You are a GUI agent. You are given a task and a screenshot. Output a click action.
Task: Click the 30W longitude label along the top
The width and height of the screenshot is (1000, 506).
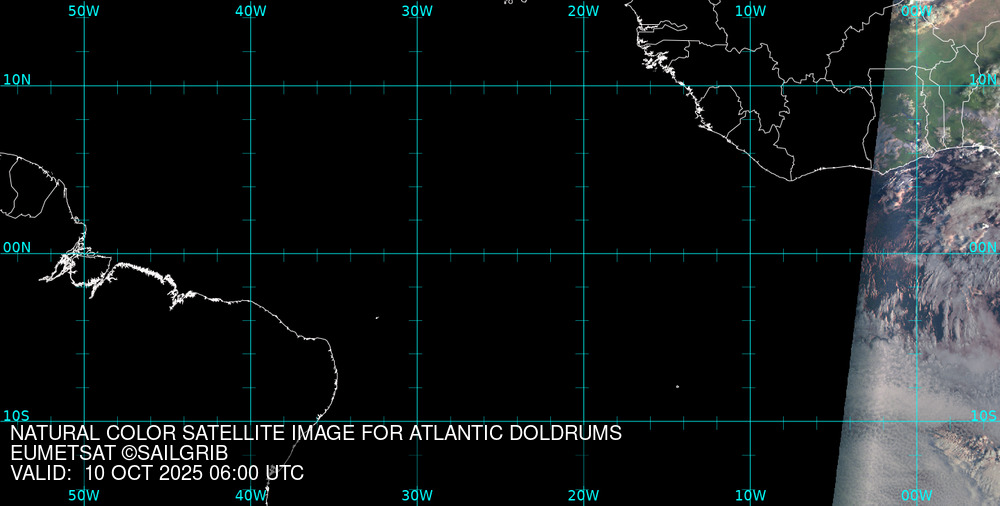(417, 11)
